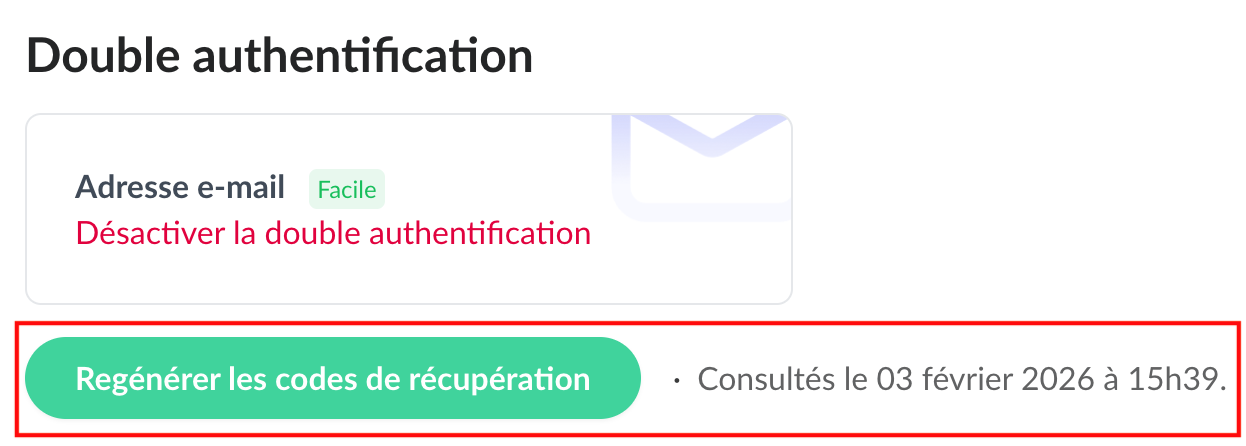Click the green "Facile" badge
The height and width of the screenshot is (446, 1246).
(x=347, y=189)
